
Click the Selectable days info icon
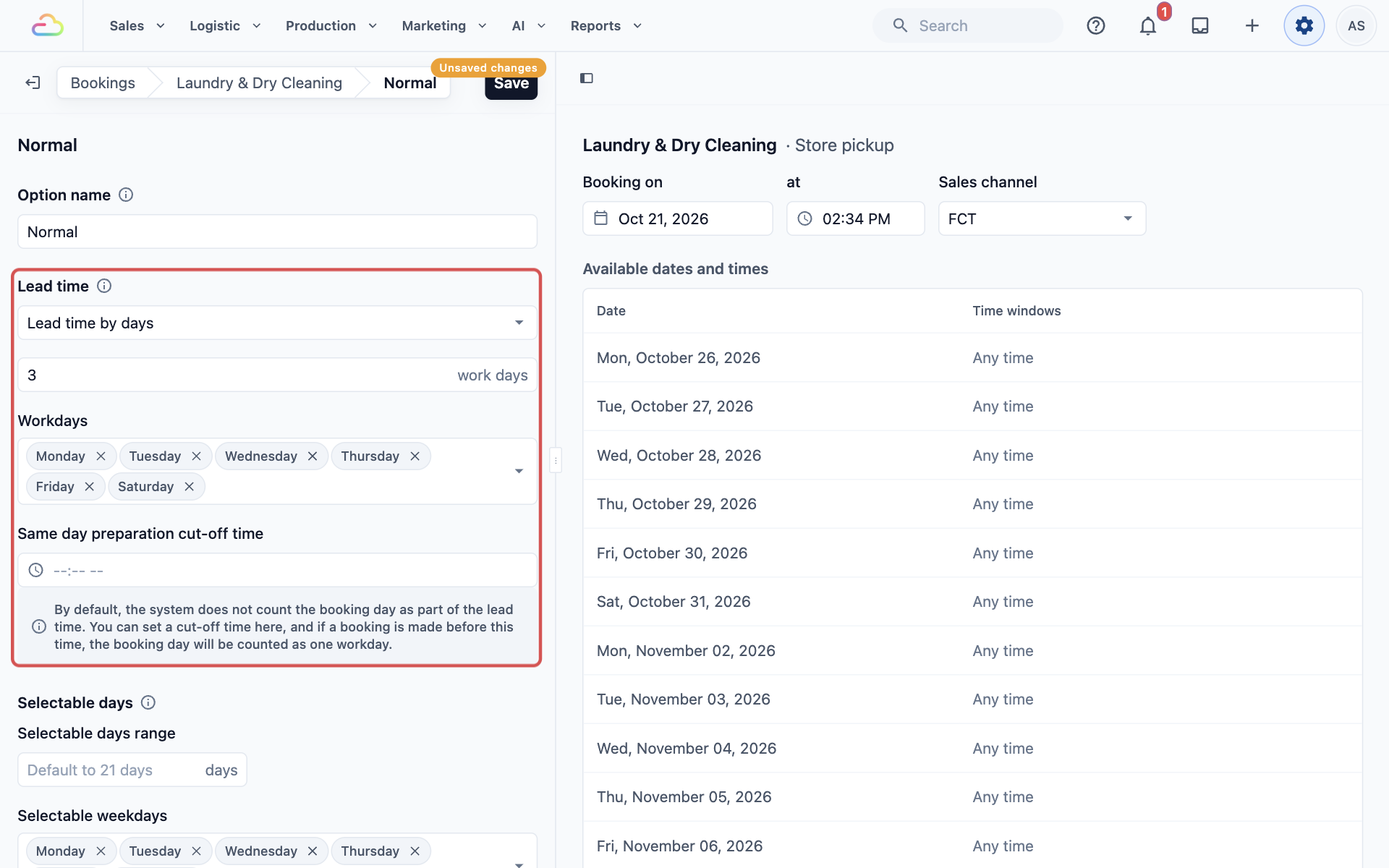[148, 702]
